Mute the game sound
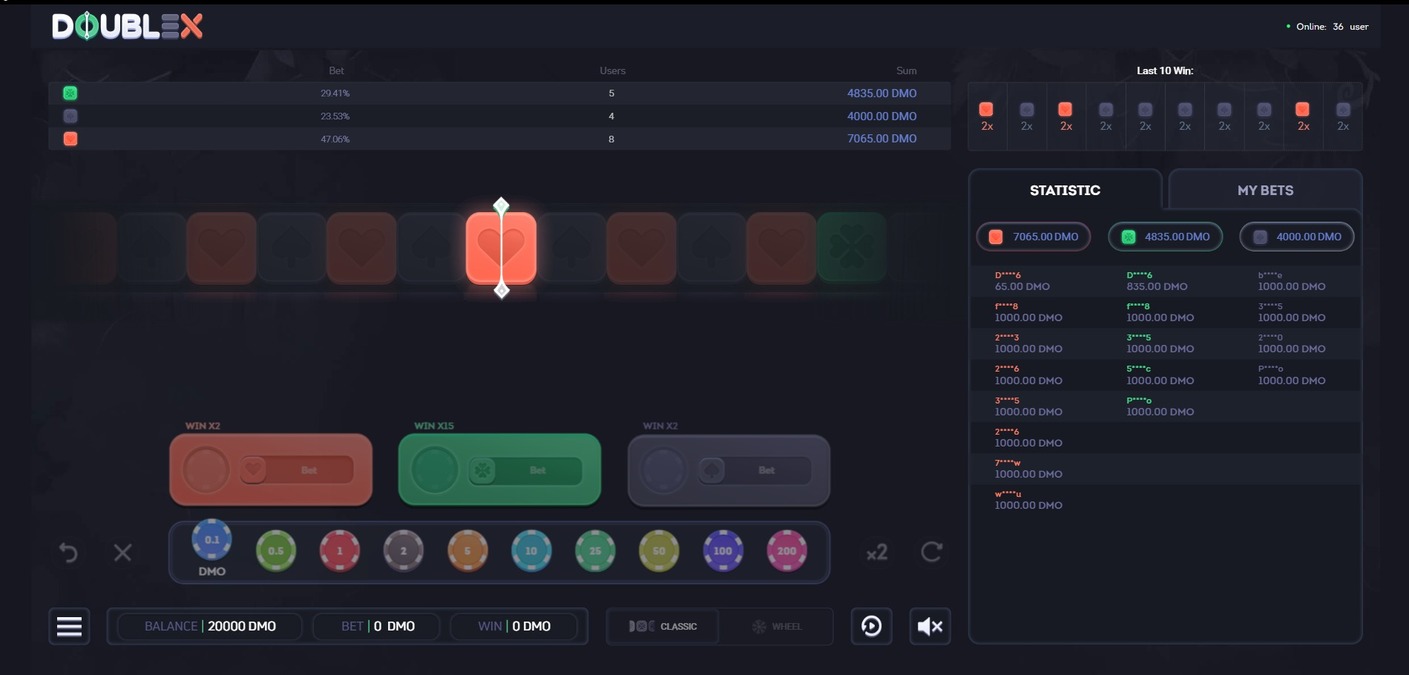1409x675 pixels. click(x=929, y=625)
